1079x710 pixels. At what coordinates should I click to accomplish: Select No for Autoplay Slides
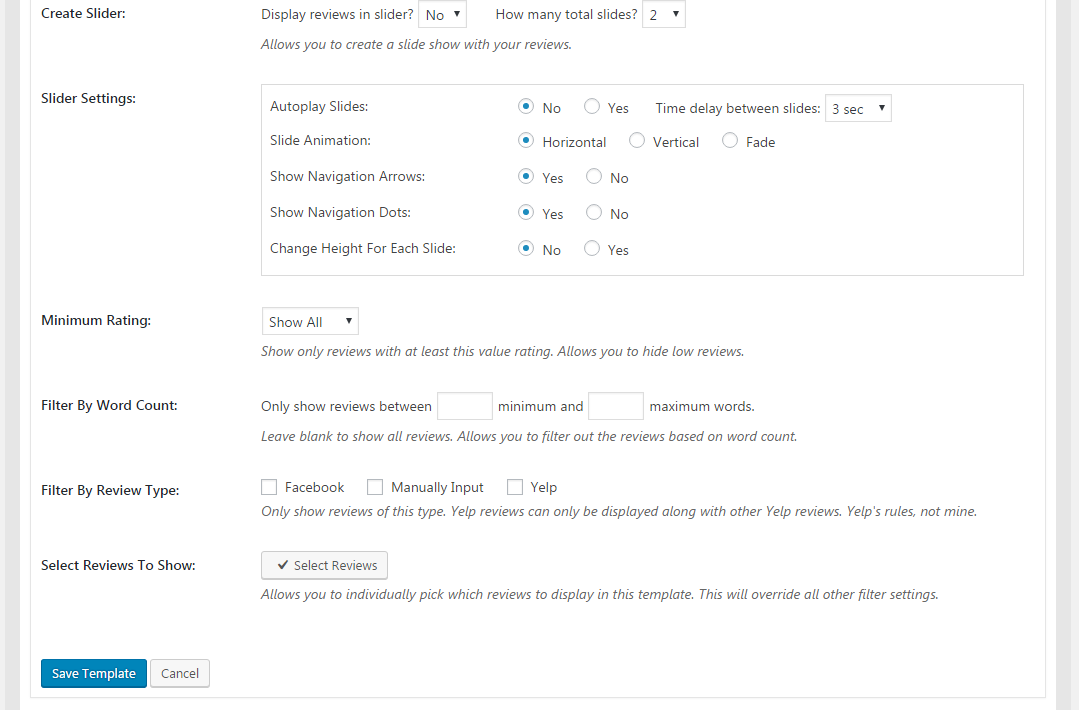526,106
